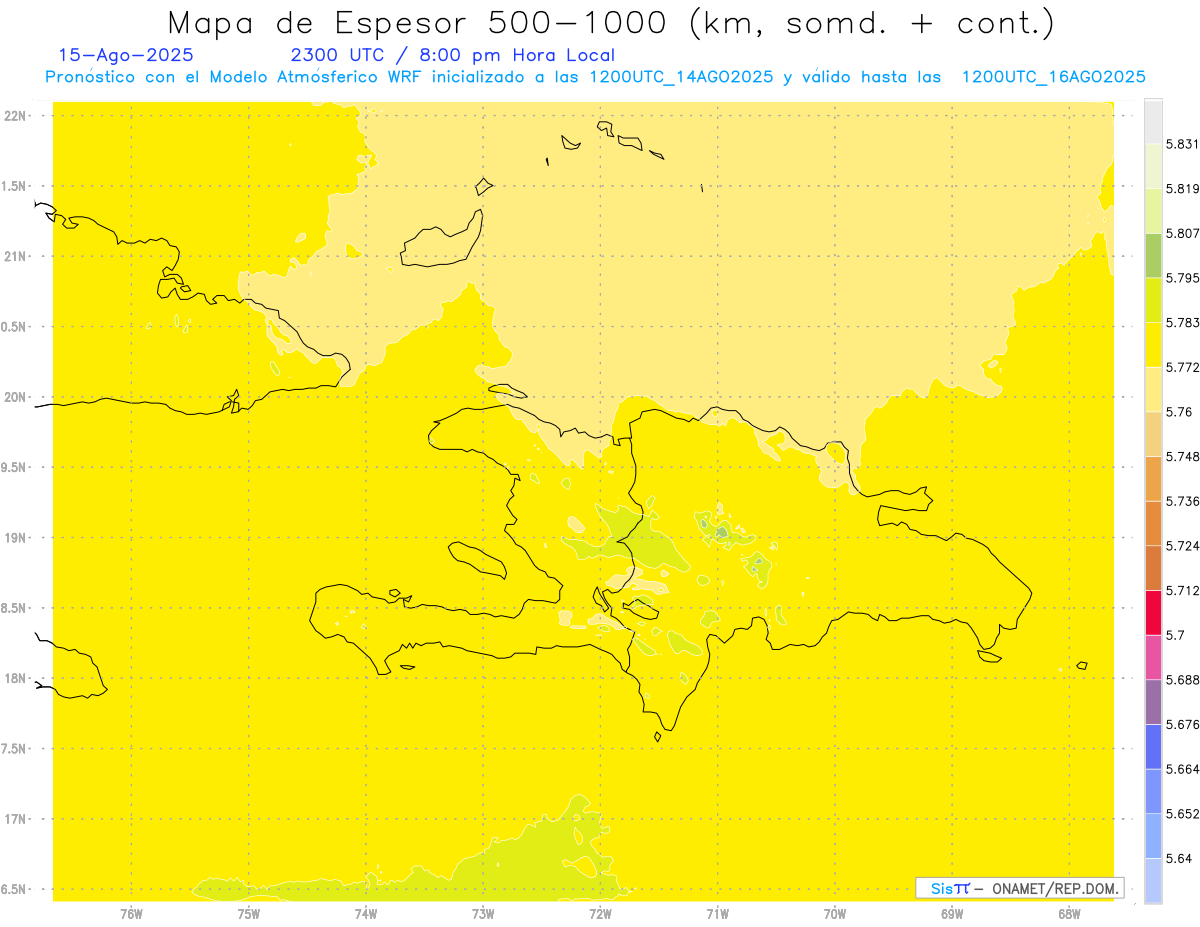This screenshot has width=1200, height=927.
Task: Click the longitude label 76W
Action: click(131, 913)
